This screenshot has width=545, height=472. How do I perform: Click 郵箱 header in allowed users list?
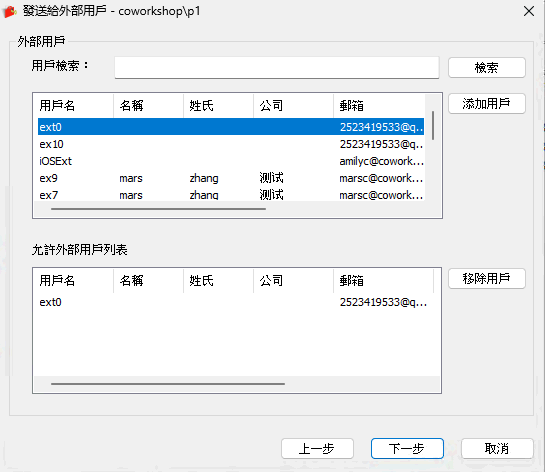383,280
